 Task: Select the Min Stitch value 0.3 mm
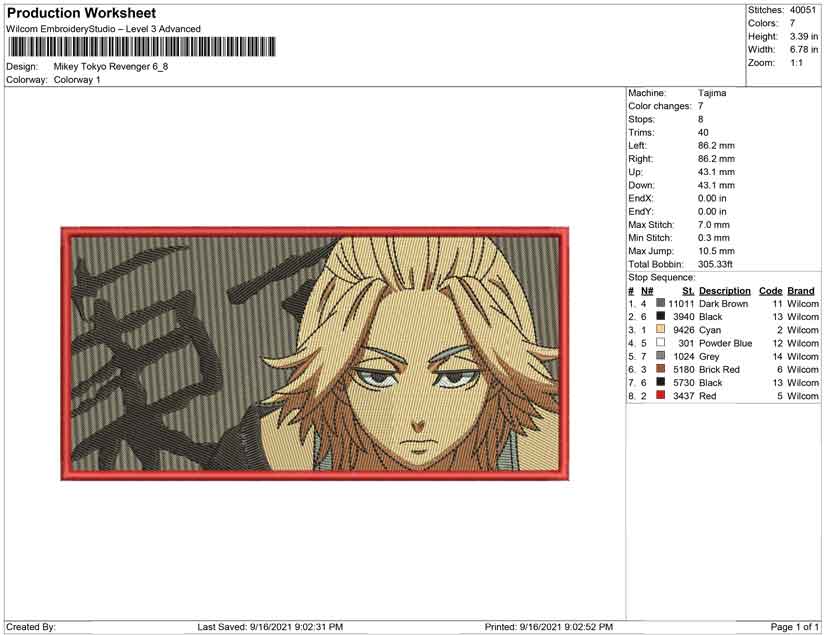click(714, 238)
